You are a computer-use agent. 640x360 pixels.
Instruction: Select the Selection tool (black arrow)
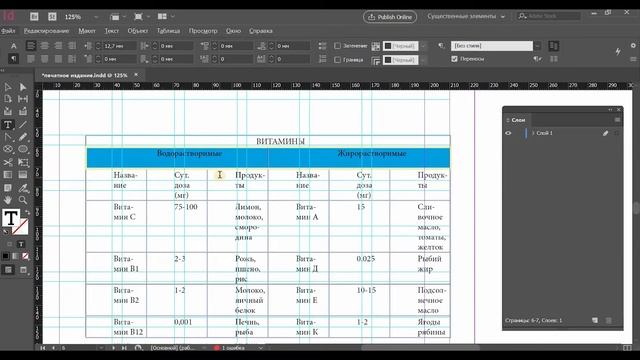(8, 87)
